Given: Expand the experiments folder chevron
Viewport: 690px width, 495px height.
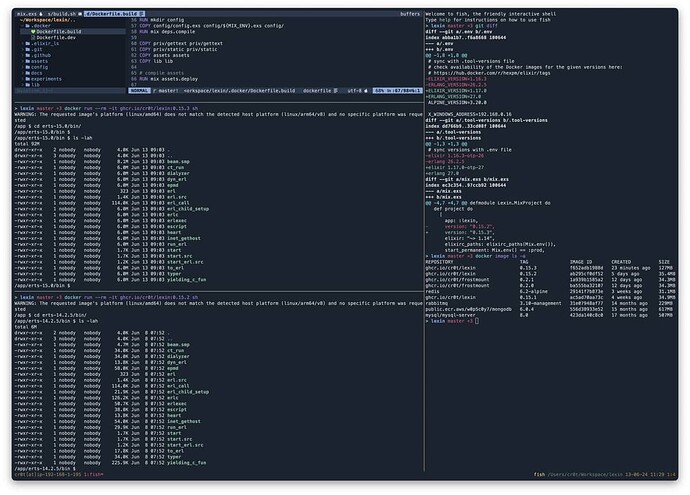Looking at the screenshot, I should click(x=22, y=79).
